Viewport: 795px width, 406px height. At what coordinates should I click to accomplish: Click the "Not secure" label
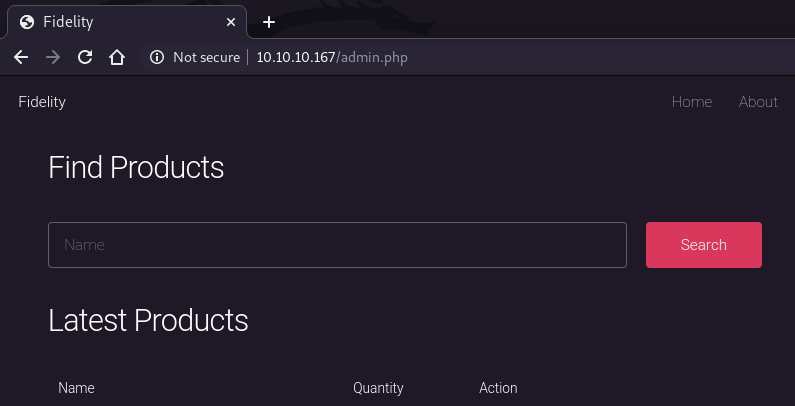[x=206, y=57]
